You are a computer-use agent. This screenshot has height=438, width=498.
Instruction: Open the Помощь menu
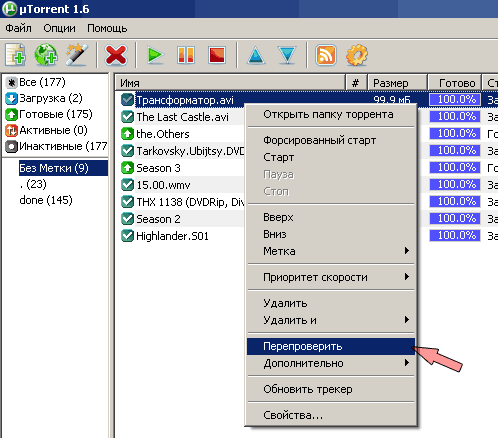point(107,28)
